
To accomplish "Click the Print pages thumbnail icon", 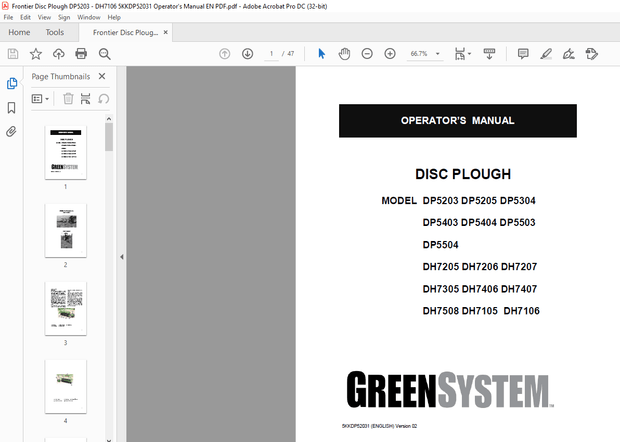I will (85, 98).
